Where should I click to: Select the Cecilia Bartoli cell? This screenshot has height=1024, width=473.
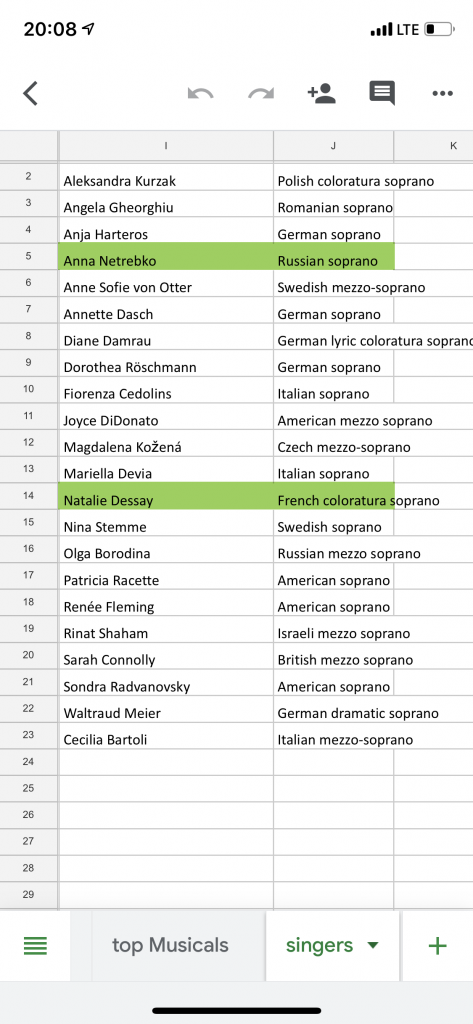(x=166, y=736)
